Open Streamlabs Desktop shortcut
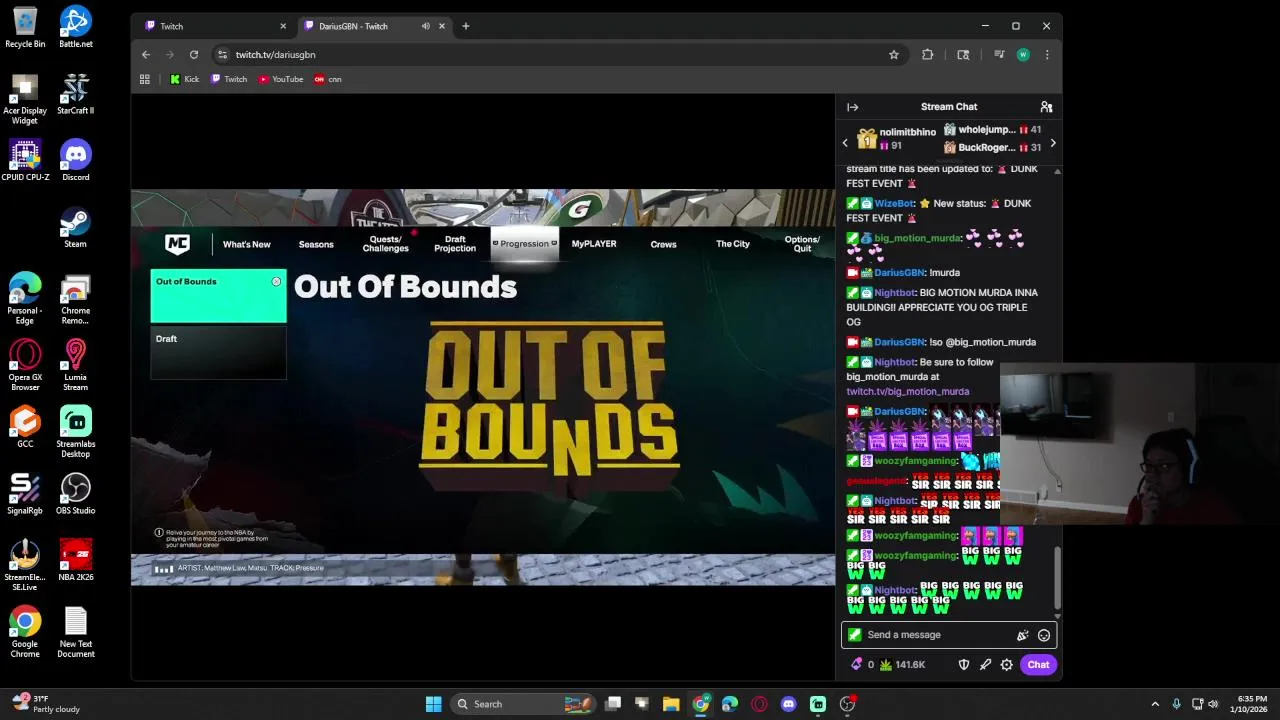The image size is (1280, 720). [76, 432]
